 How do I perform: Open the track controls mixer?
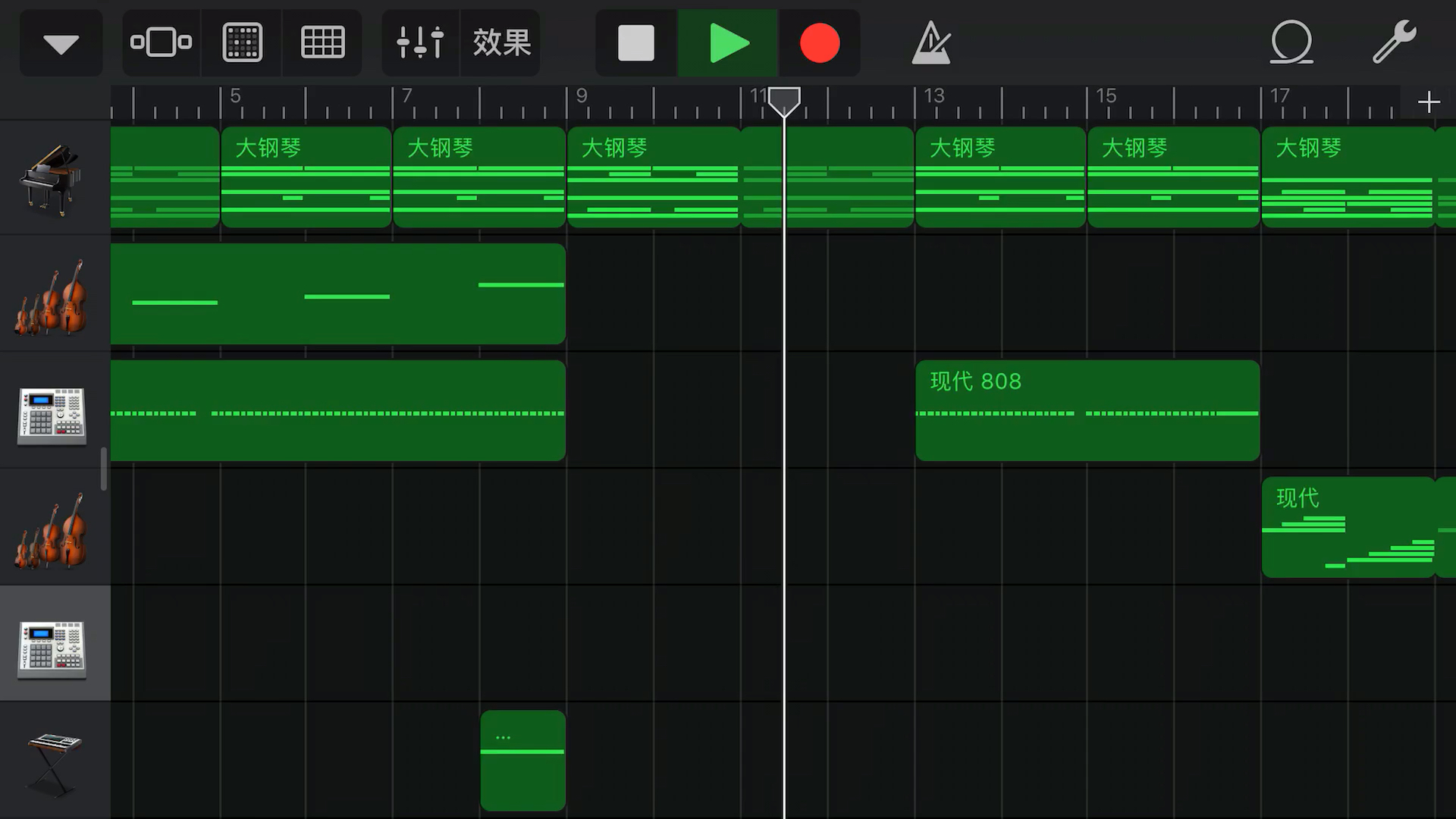pos(420,42)
